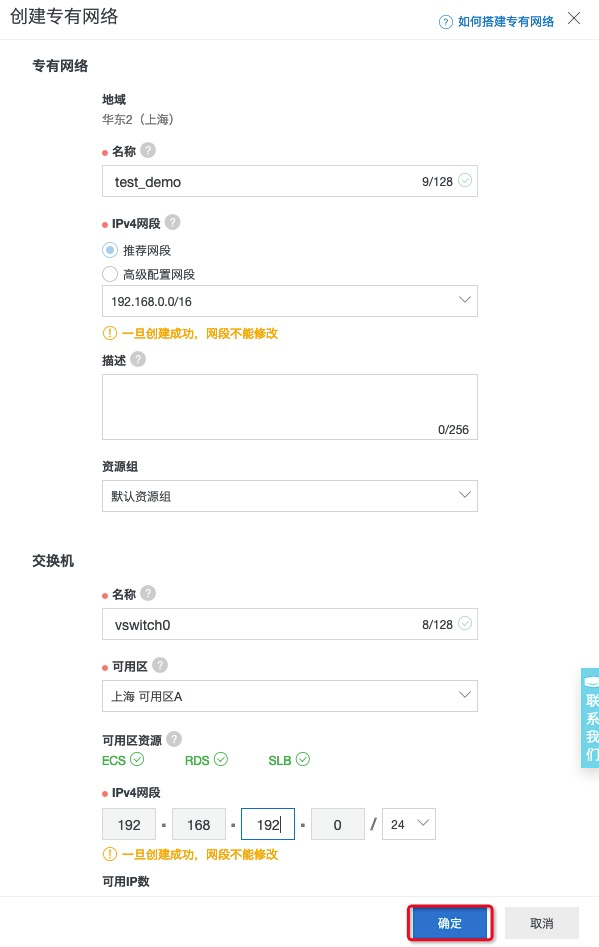Screen dimensions: 599x947
Task: Click the 确定 confirm button
Action: pyautogui.click(x=450, y=923)
